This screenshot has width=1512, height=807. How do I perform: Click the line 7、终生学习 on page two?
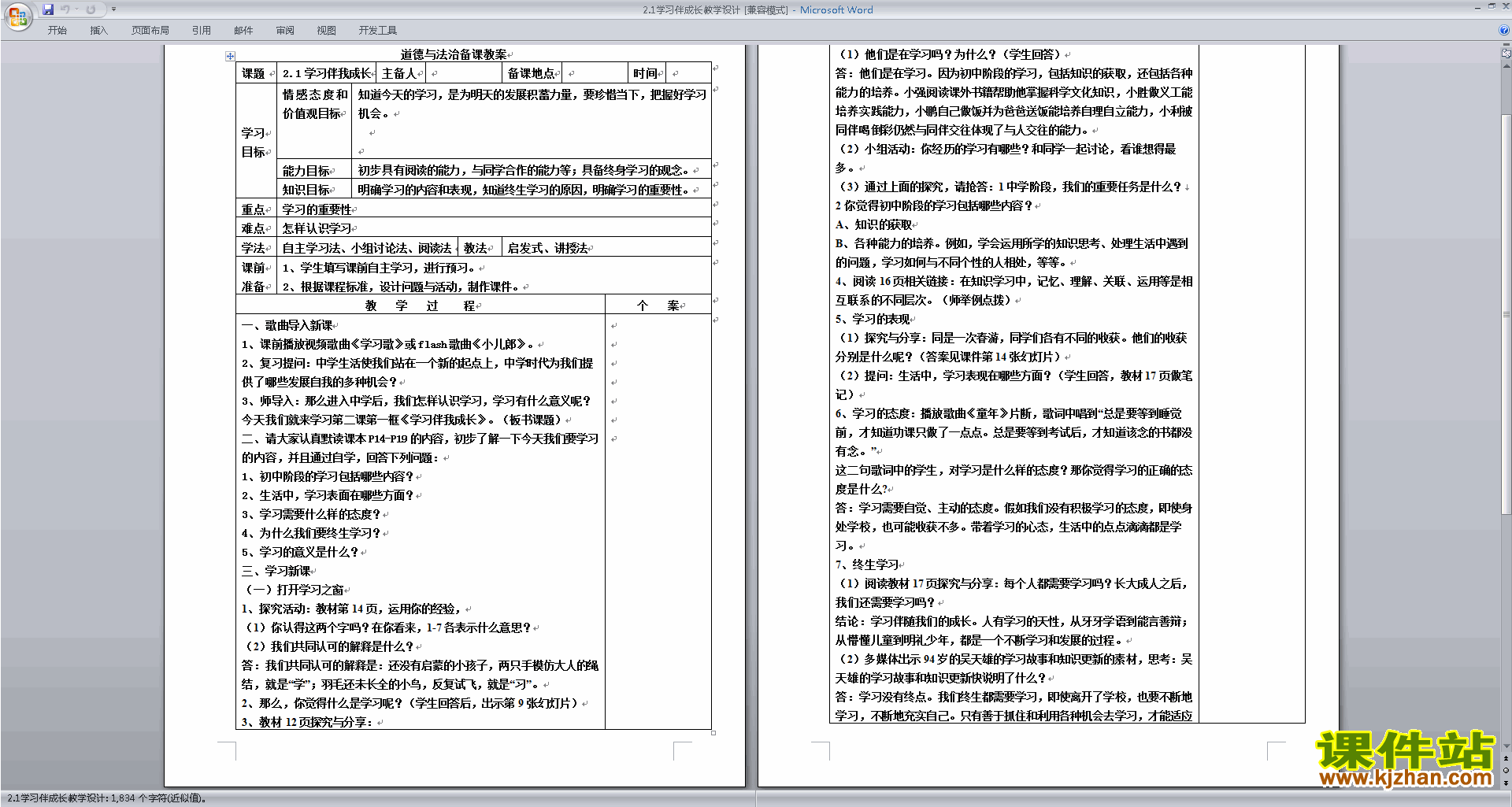coord(867,565)
